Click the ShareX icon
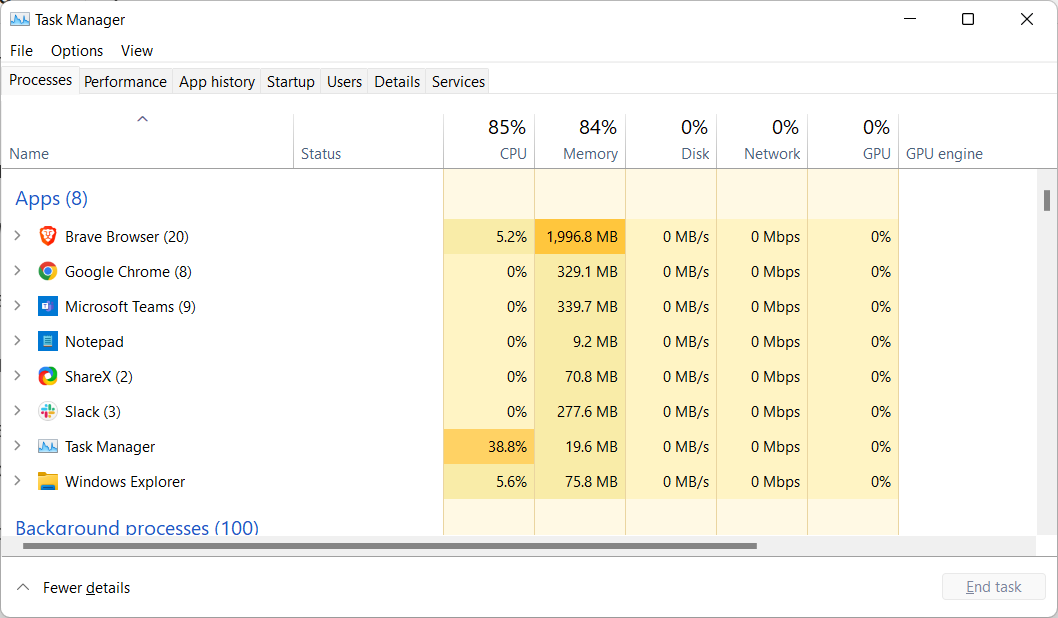Viewport: 1058px width, 618px height. [48, 376]
